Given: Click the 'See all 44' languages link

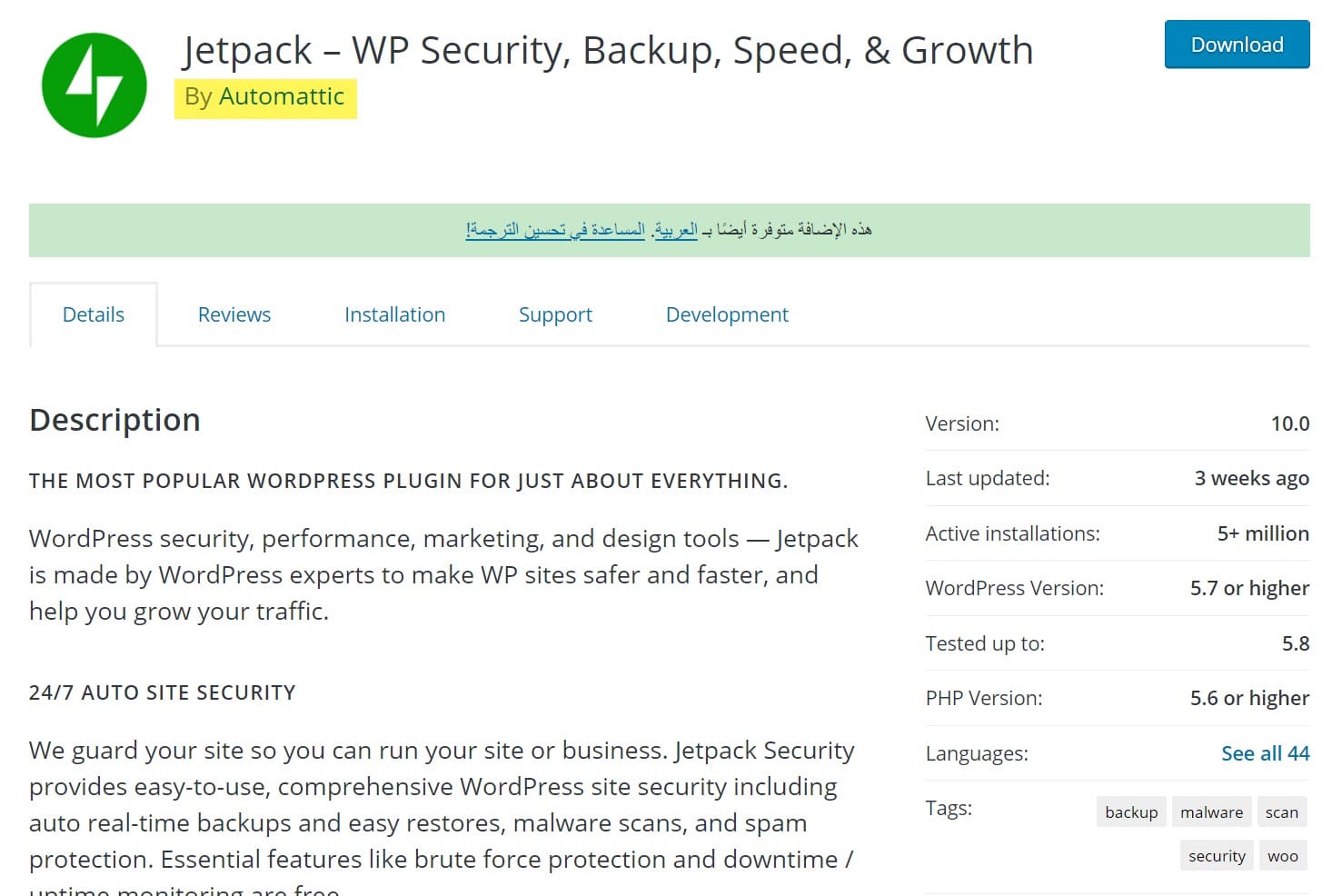Looking at the screenshot, I should click(x=1265, y=753).
